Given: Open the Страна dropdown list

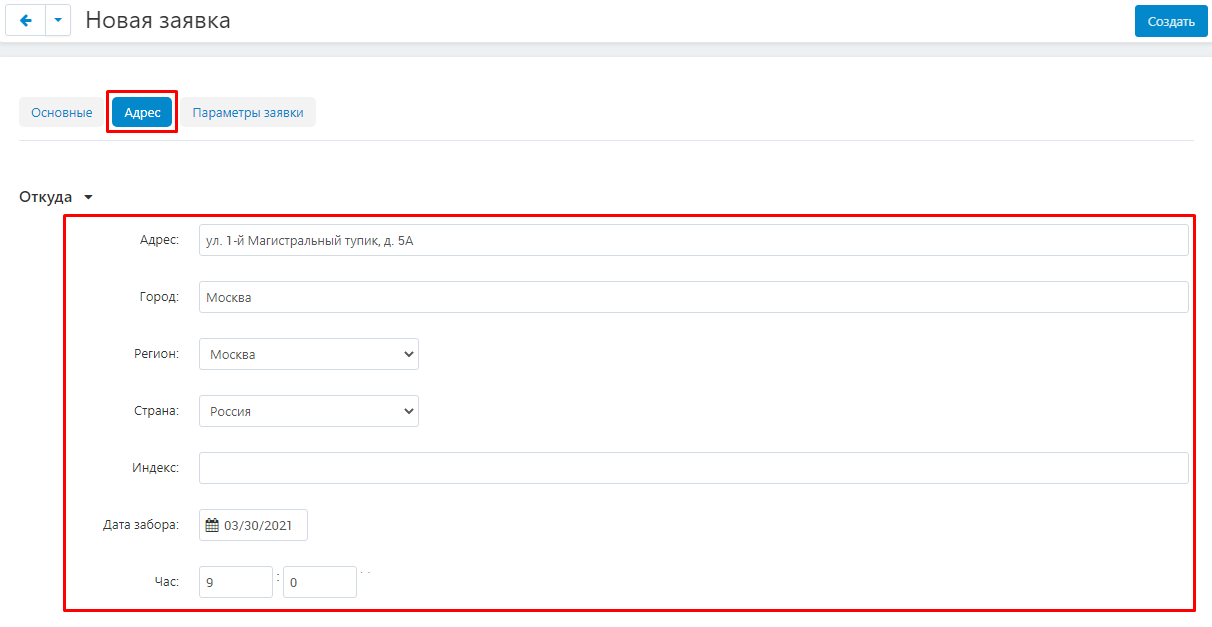Looking at the screenshot, I should coord(308,411).
